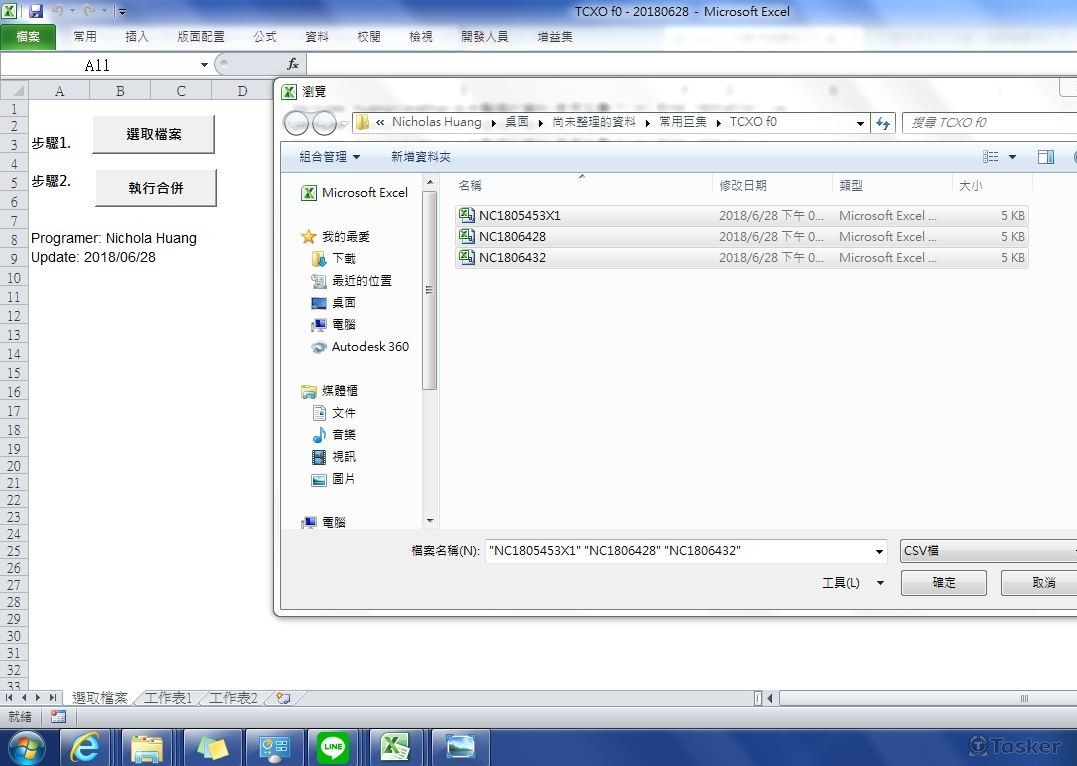Expand the CSV file type dropdown
This screenshot has height=766, width=1077.
[x=986, y=551]
